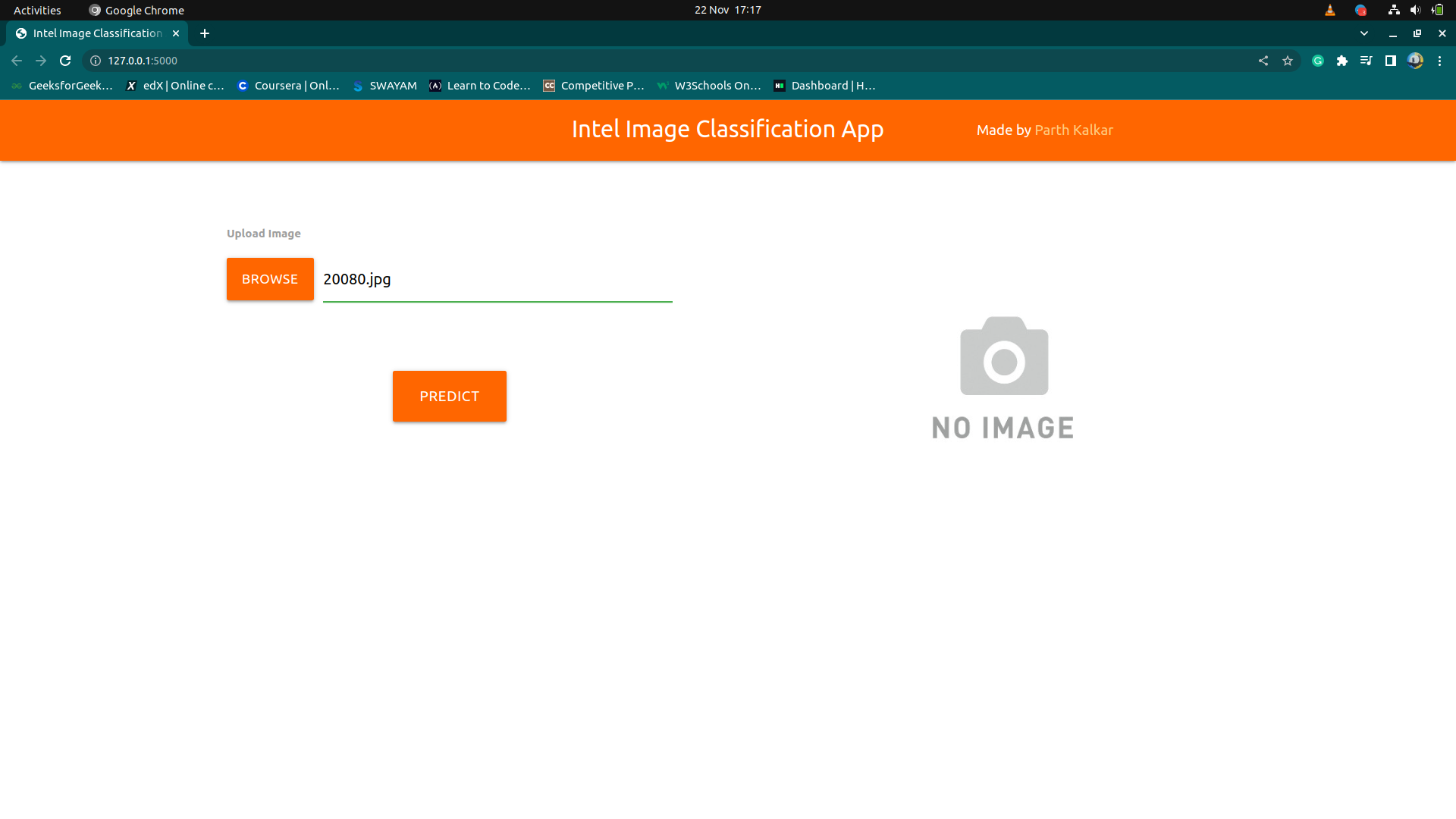Open the VLC cone icon in system tray
The width and height of the screenshot is (1456, 819).
[1330, 10]
